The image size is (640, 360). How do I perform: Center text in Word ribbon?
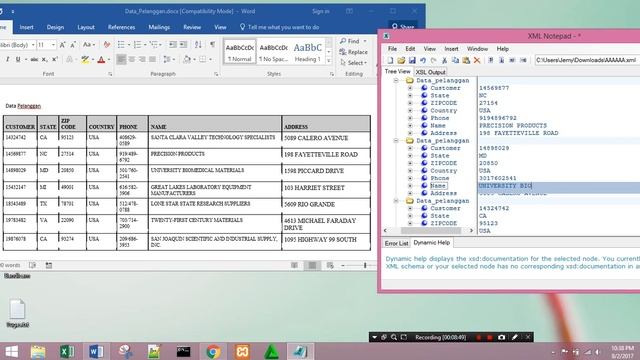click(x=132, y=60)
